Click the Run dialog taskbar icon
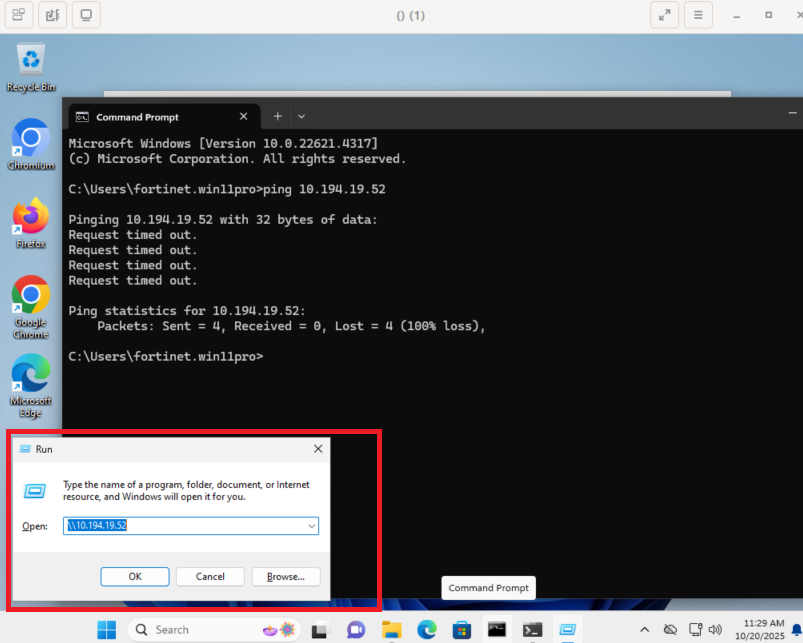This screenshot has height=643, width=803. [567, 630]
